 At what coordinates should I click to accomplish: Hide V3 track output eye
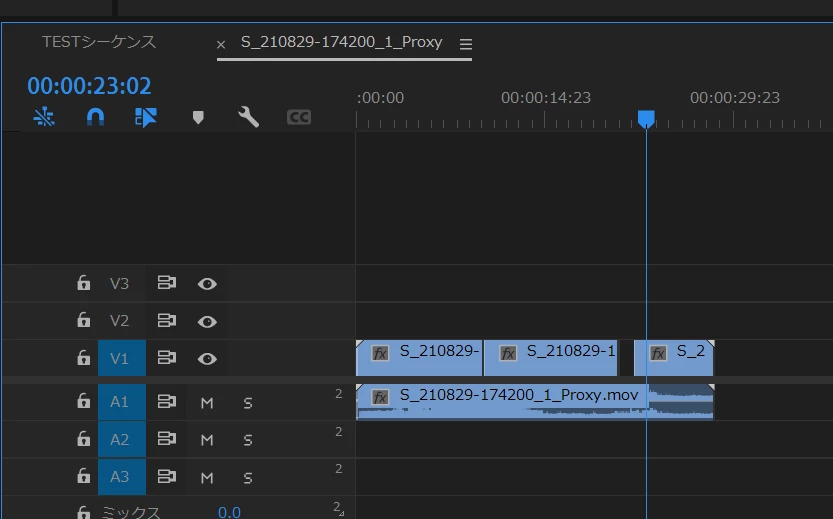207,284
